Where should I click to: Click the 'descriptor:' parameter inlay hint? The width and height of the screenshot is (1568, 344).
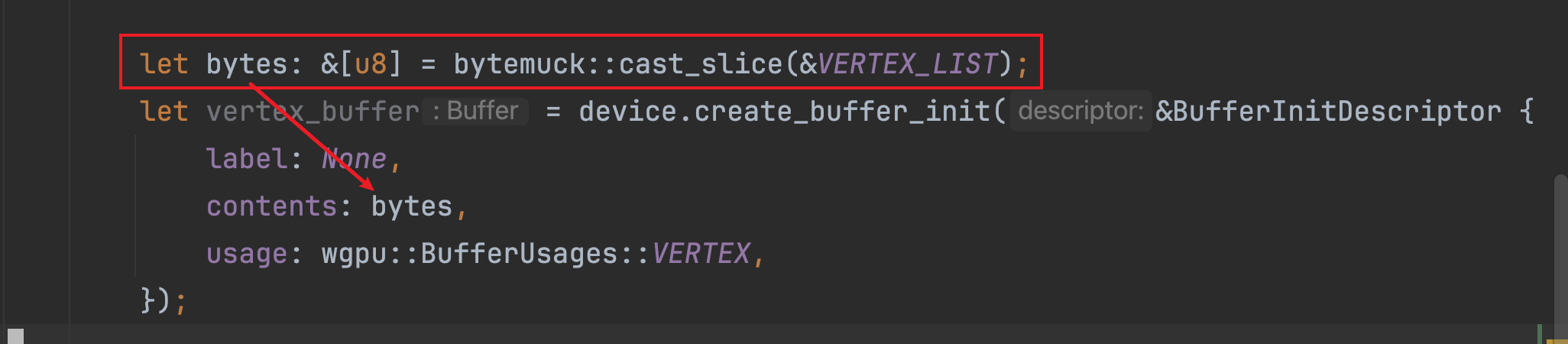1081,112
